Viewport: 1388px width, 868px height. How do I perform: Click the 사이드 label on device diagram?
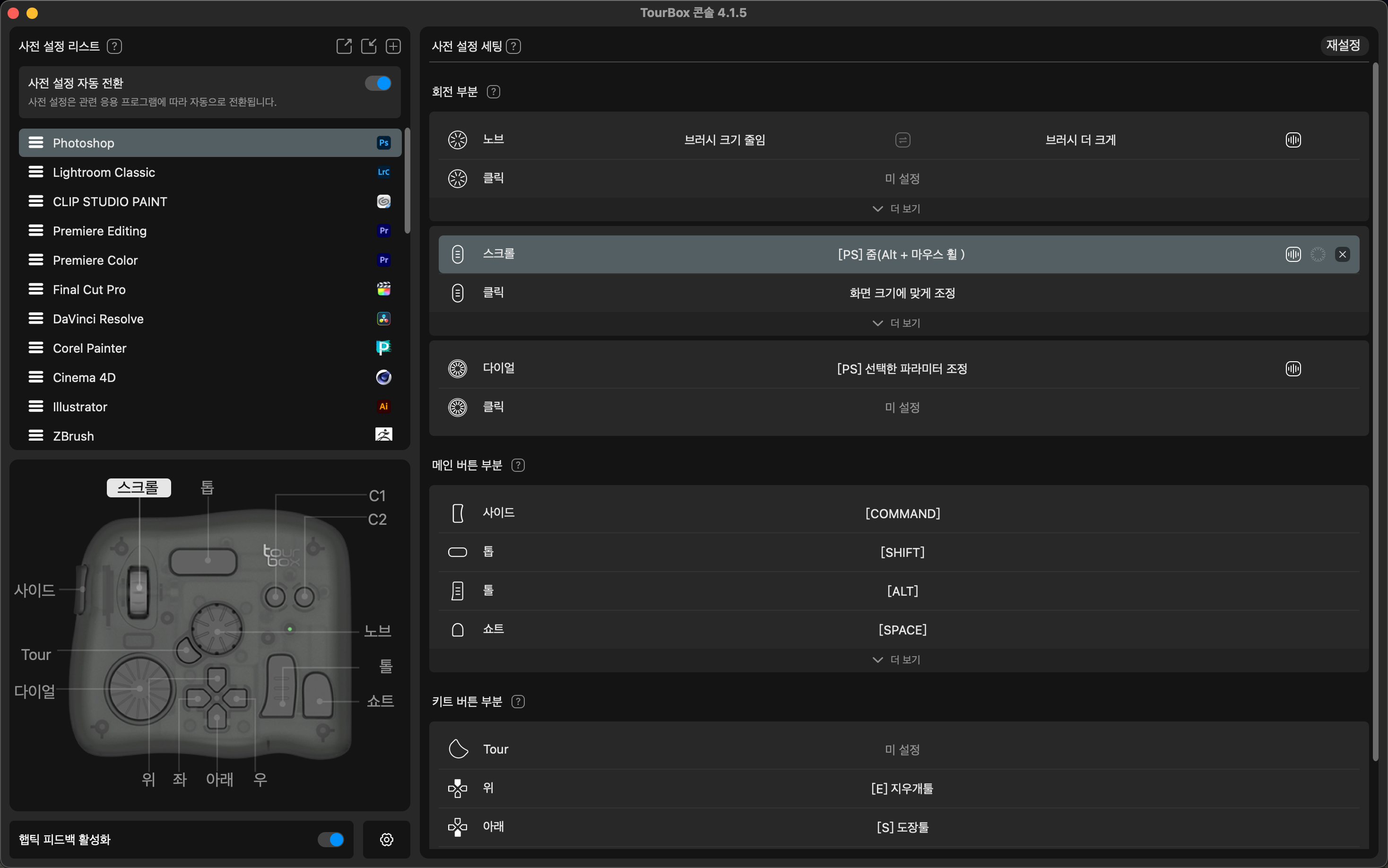(35, 590)
